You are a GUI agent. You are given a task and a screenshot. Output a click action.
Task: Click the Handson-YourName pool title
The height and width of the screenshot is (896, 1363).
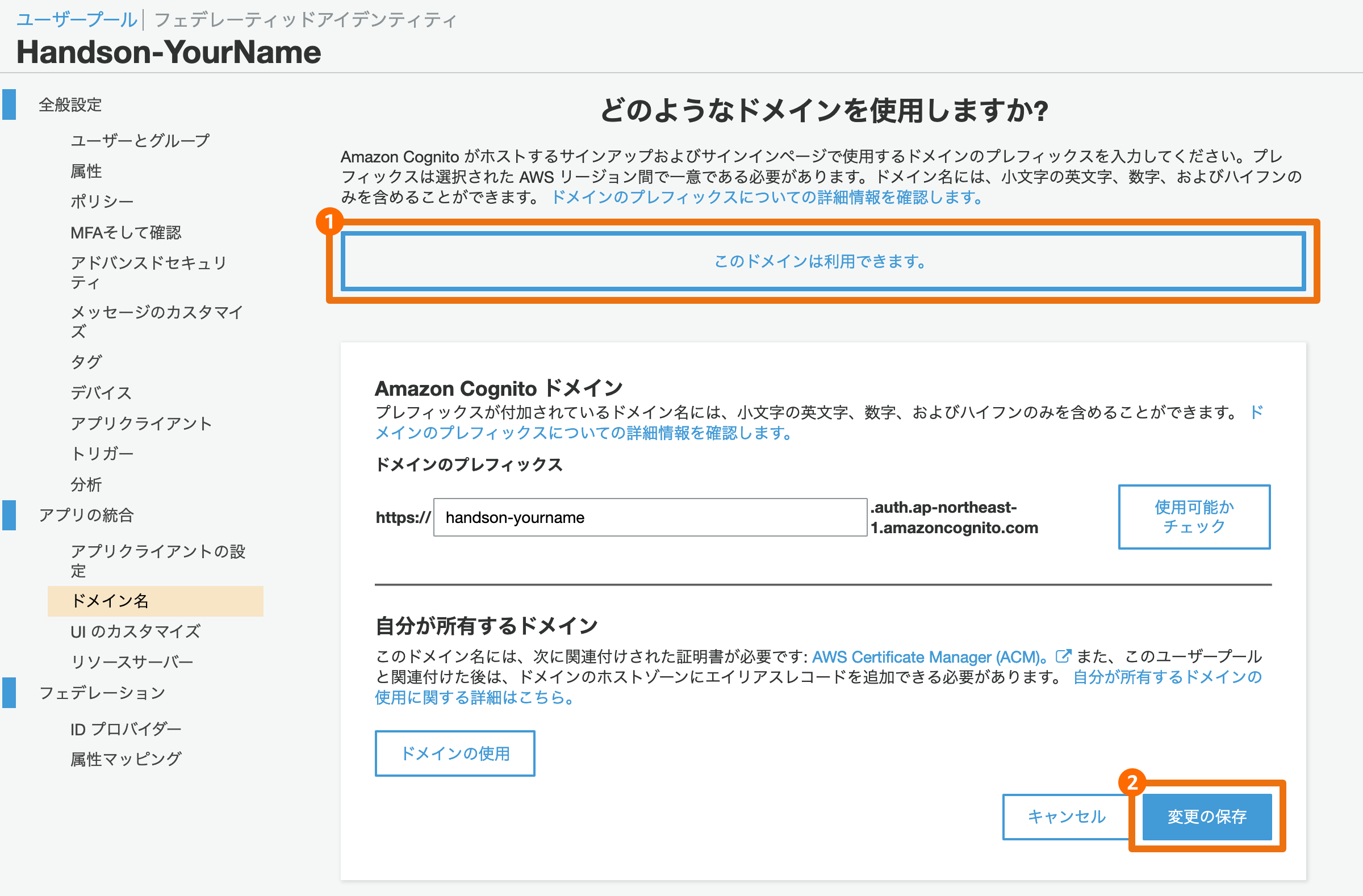168,52
